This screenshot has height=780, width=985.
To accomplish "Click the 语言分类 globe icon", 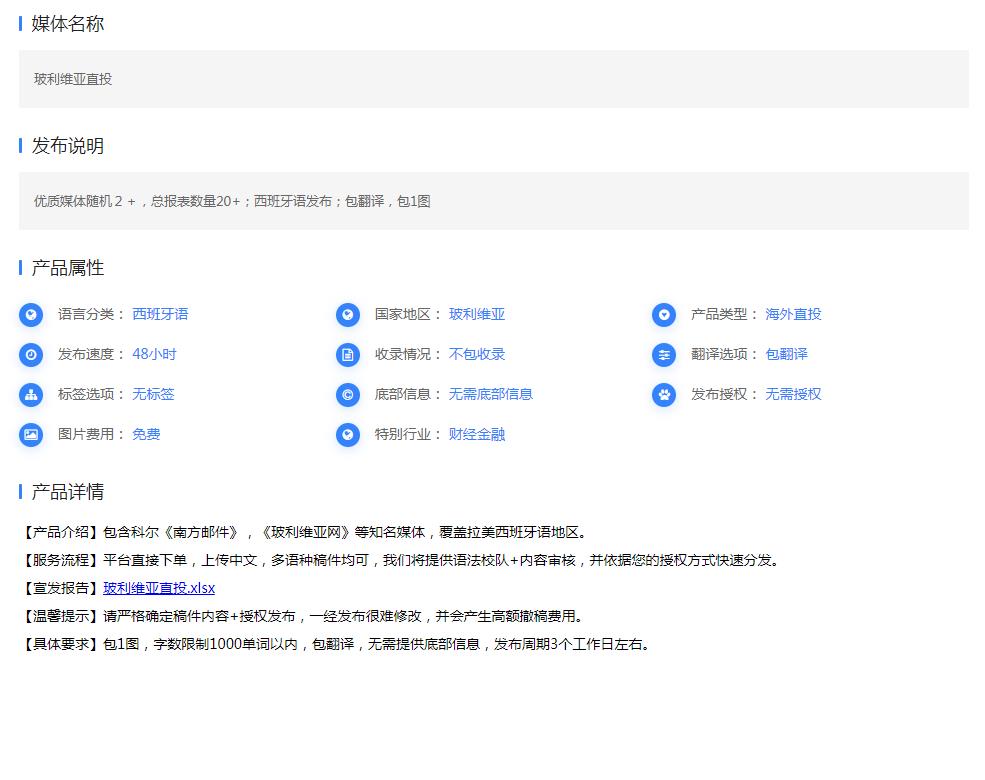I will (x=31, y=315).
